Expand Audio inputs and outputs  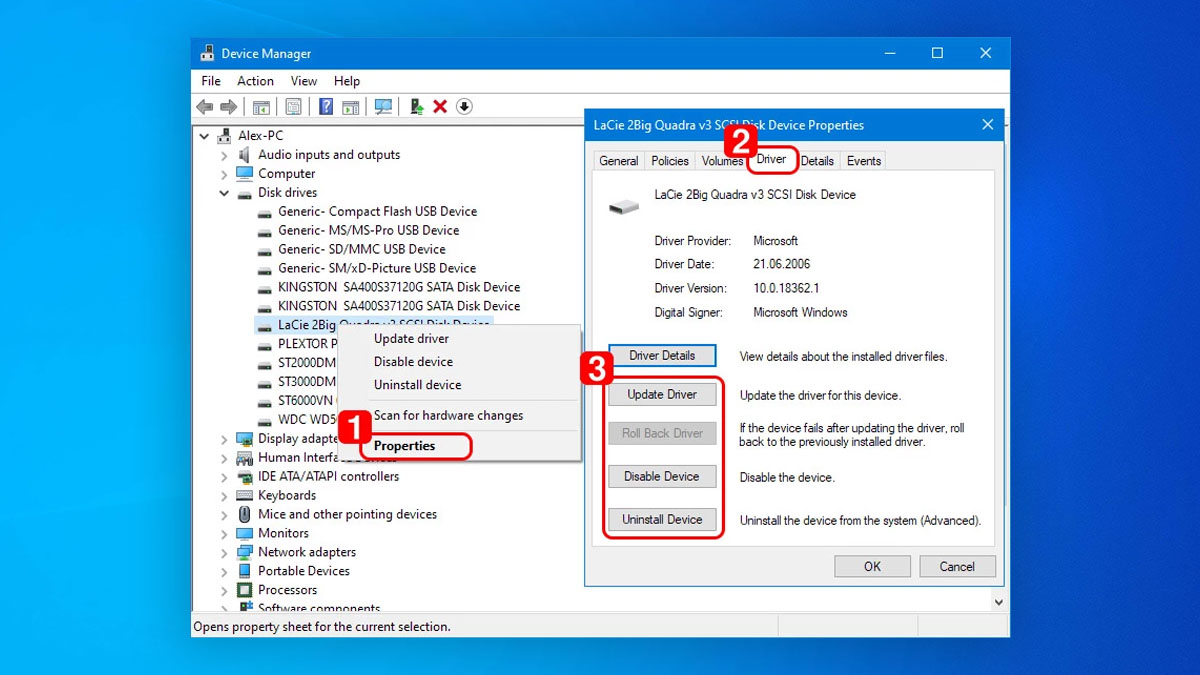[224, 155]
